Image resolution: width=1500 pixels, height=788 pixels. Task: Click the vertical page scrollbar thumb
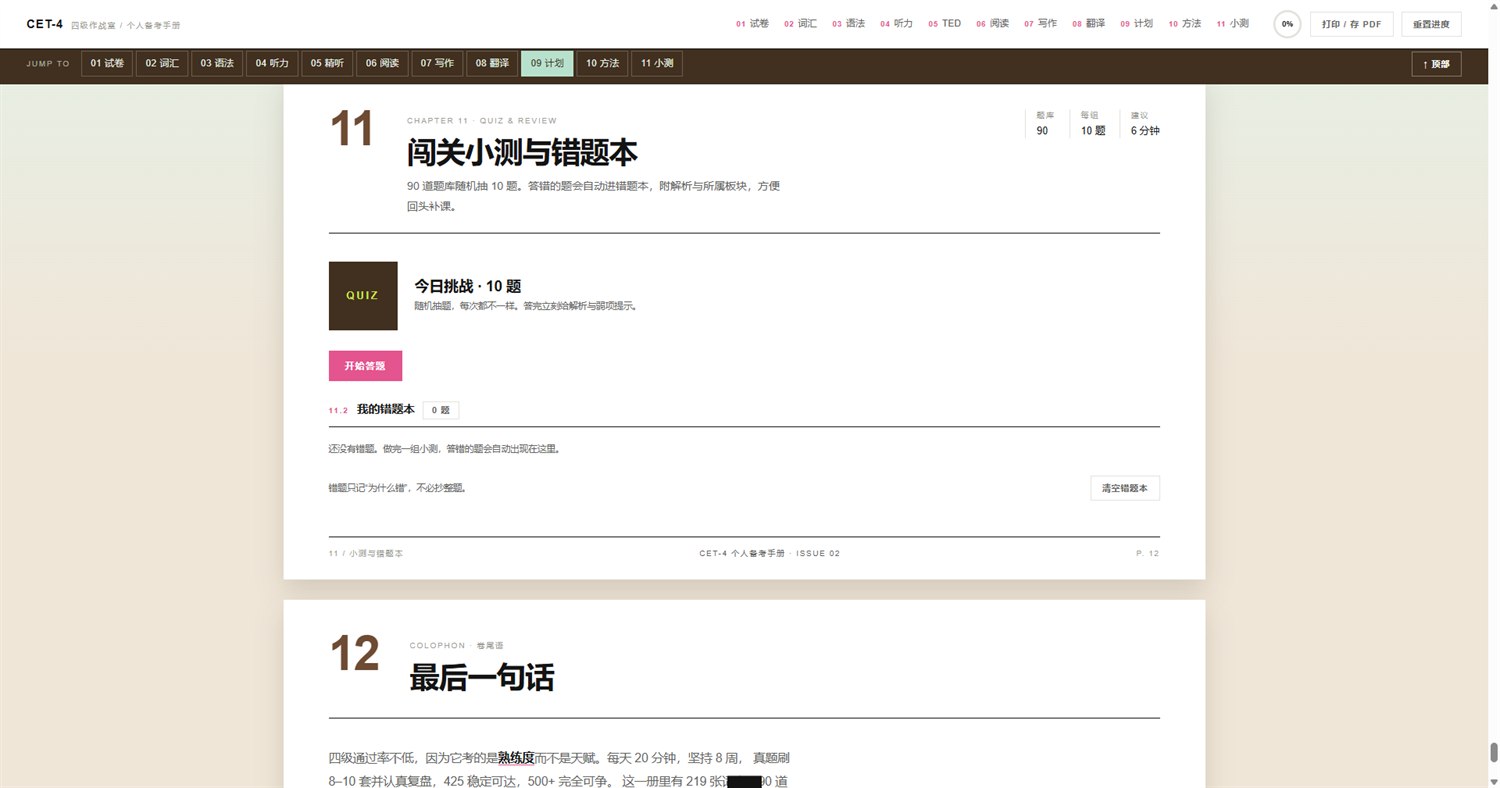[x=1494, y=752]
